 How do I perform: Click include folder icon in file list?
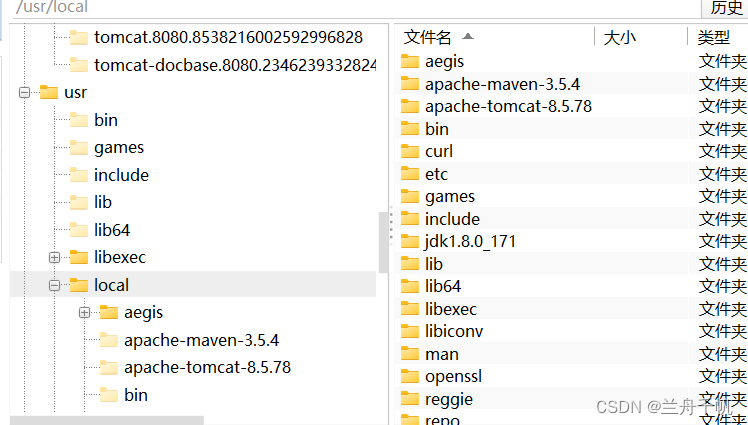pos(410,219)
